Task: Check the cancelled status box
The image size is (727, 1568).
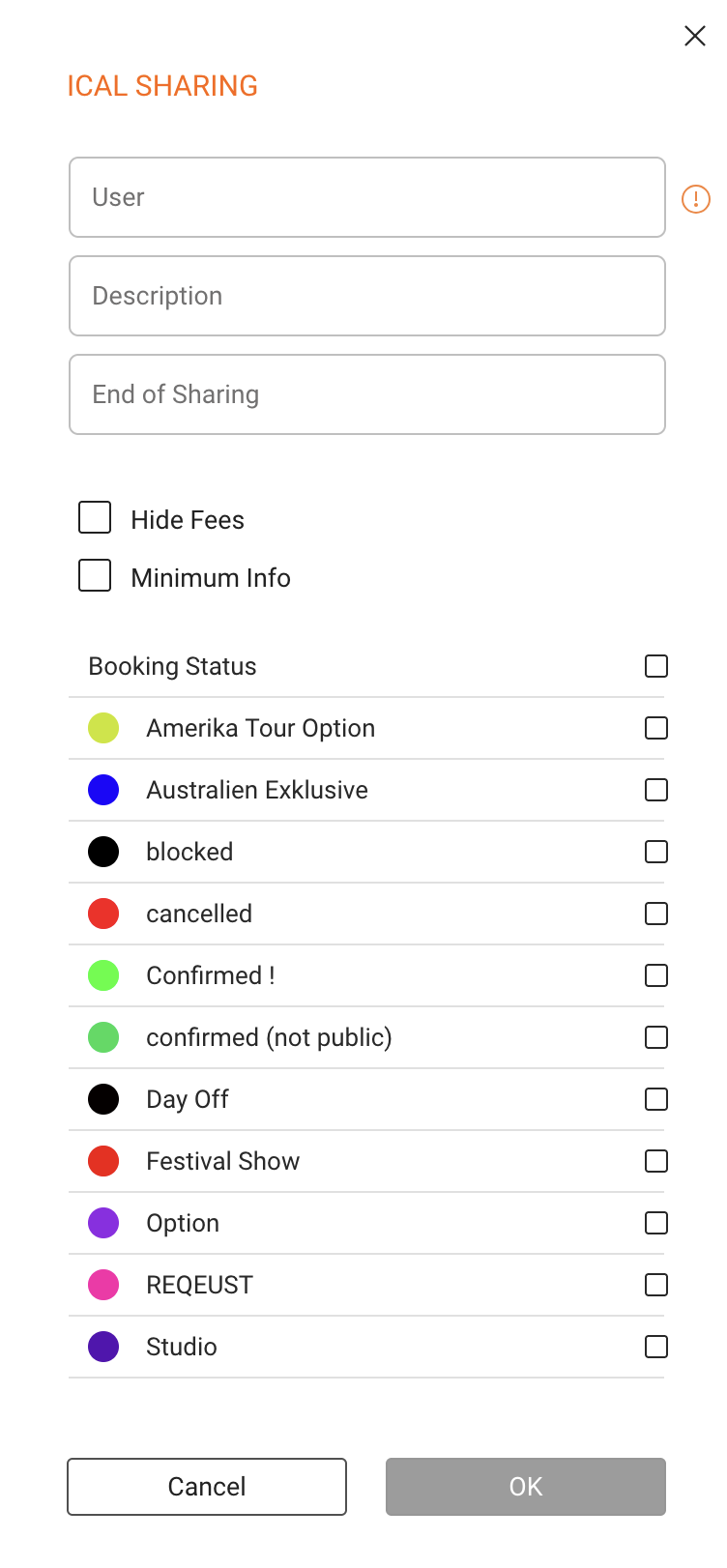Action: point(656,914)
